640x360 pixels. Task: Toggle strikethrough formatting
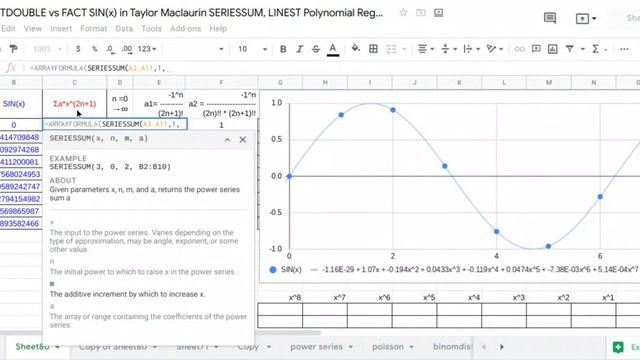coord(316,49)
